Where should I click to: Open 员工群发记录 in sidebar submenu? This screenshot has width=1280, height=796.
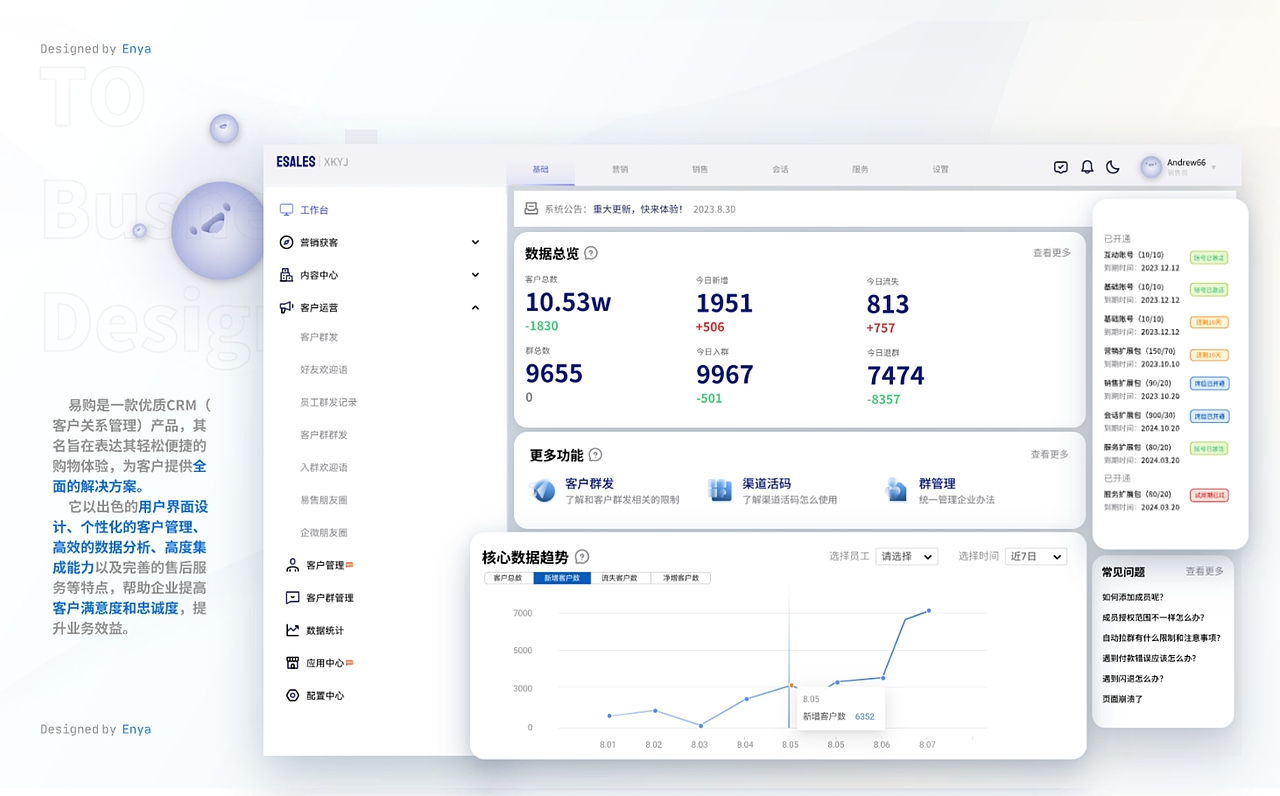328,402
